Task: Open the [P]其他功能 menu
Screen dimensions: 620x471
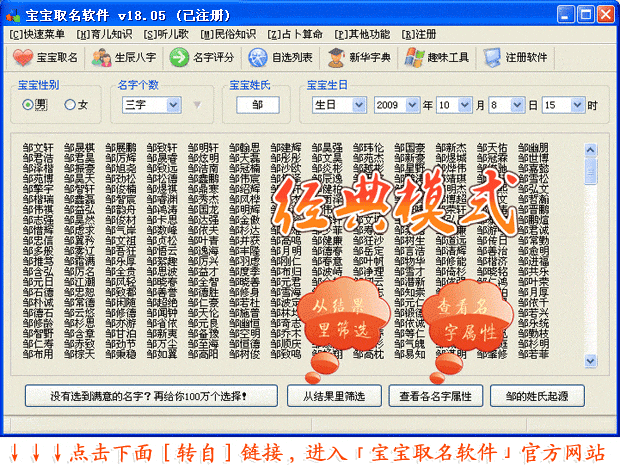Action: click(362, 35)
